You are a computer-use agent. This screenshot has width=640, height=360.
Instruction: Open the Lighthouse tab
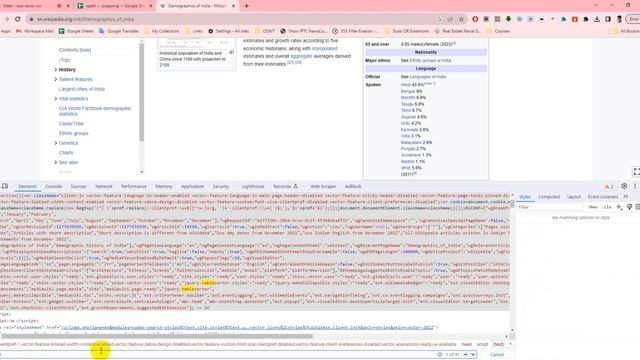tap(253, 187)
